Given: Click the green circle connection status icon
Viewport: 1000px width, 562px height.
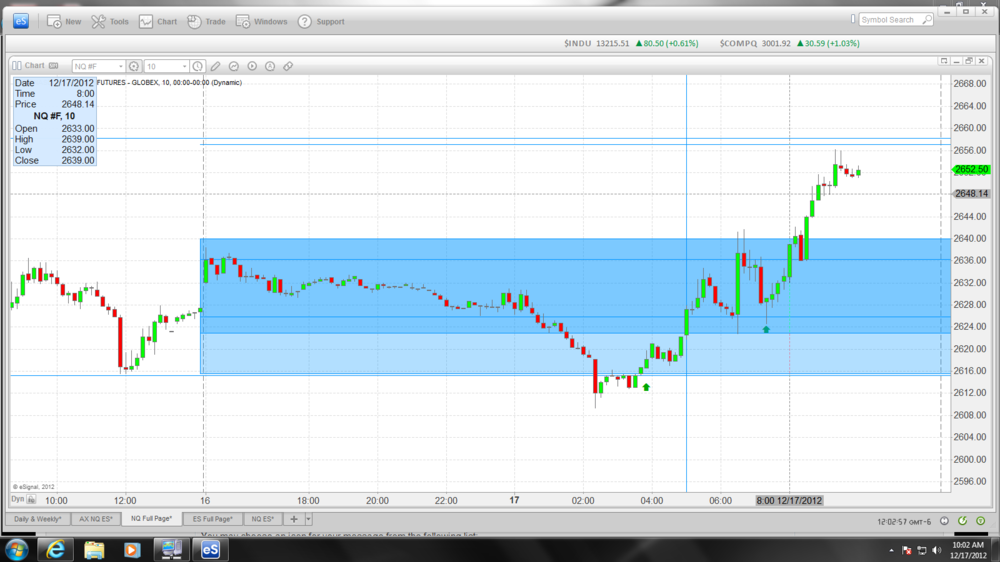Looking at the screenshot, I should pyautogui.click(x=981, y=521).
